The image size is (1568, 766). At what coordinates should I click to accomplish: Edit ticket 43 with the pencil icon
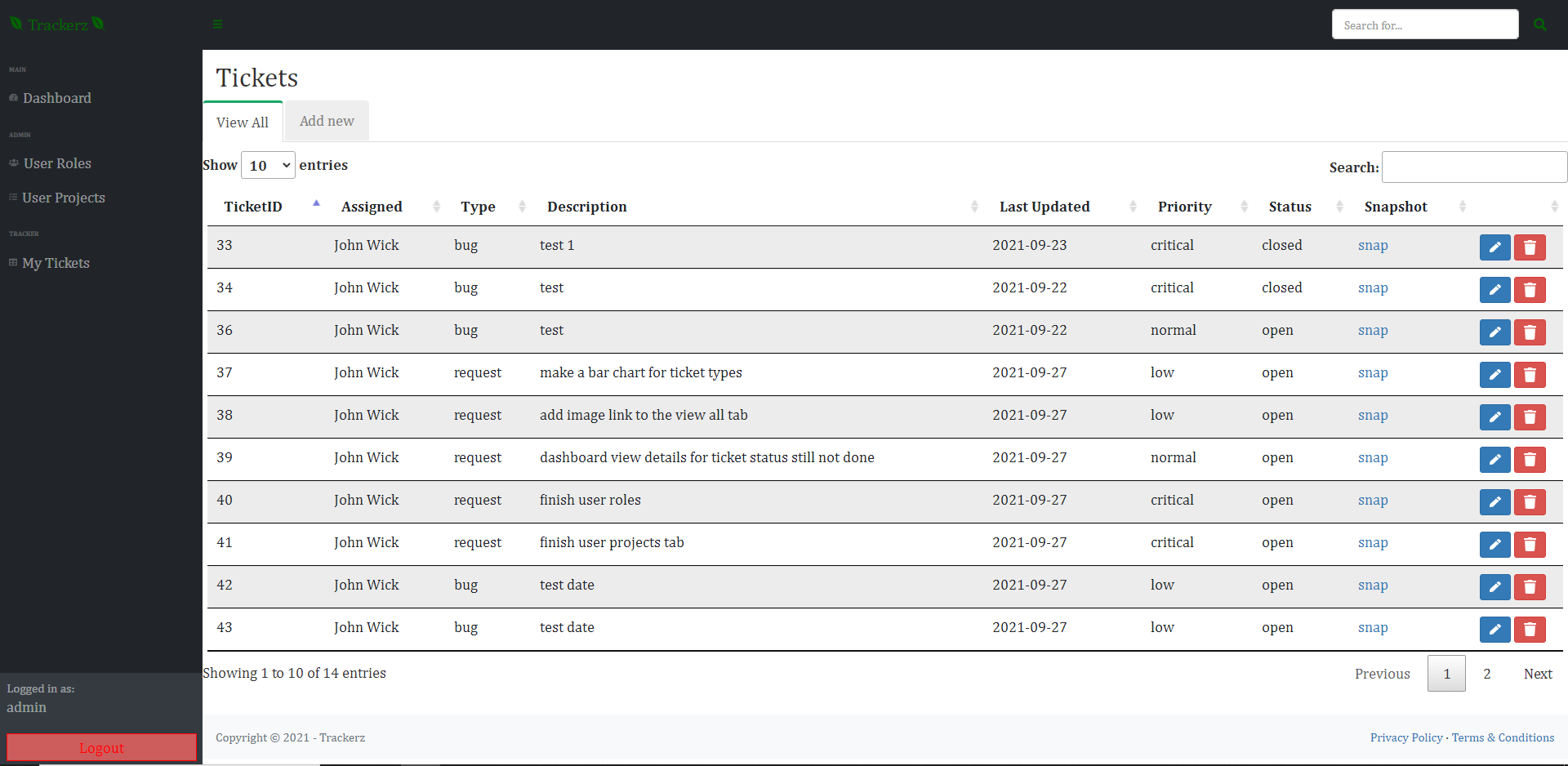click(1494, 629)
